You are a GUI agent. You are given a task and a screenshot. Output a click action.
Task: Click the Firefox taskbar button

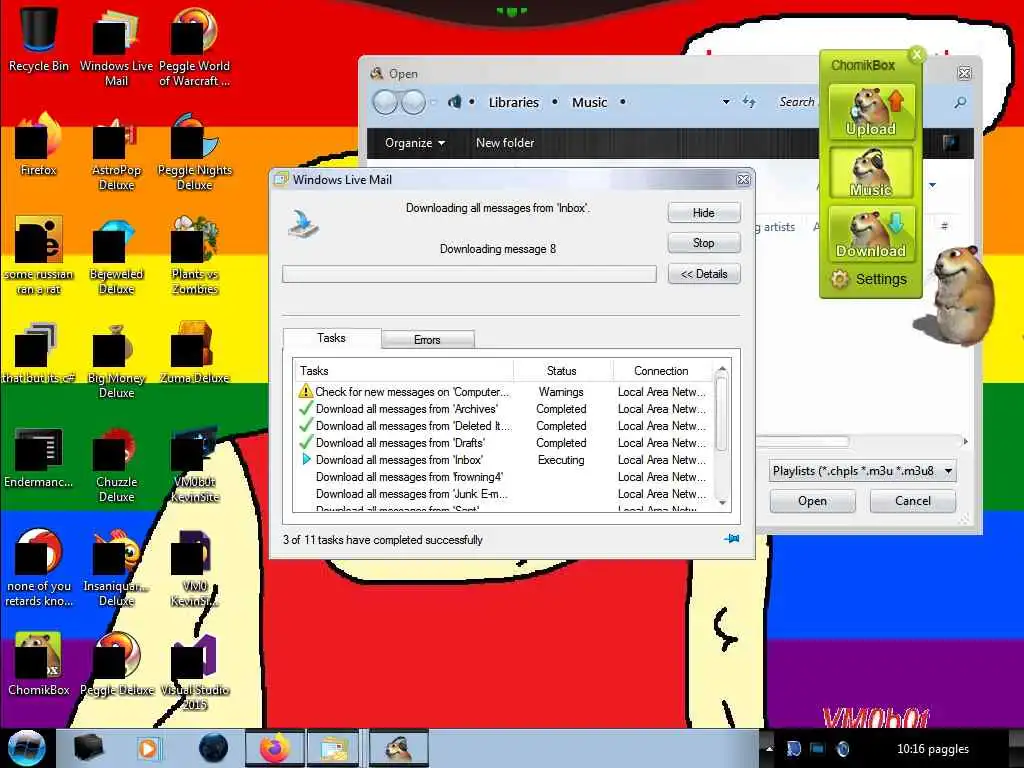[x=275, y=748]
